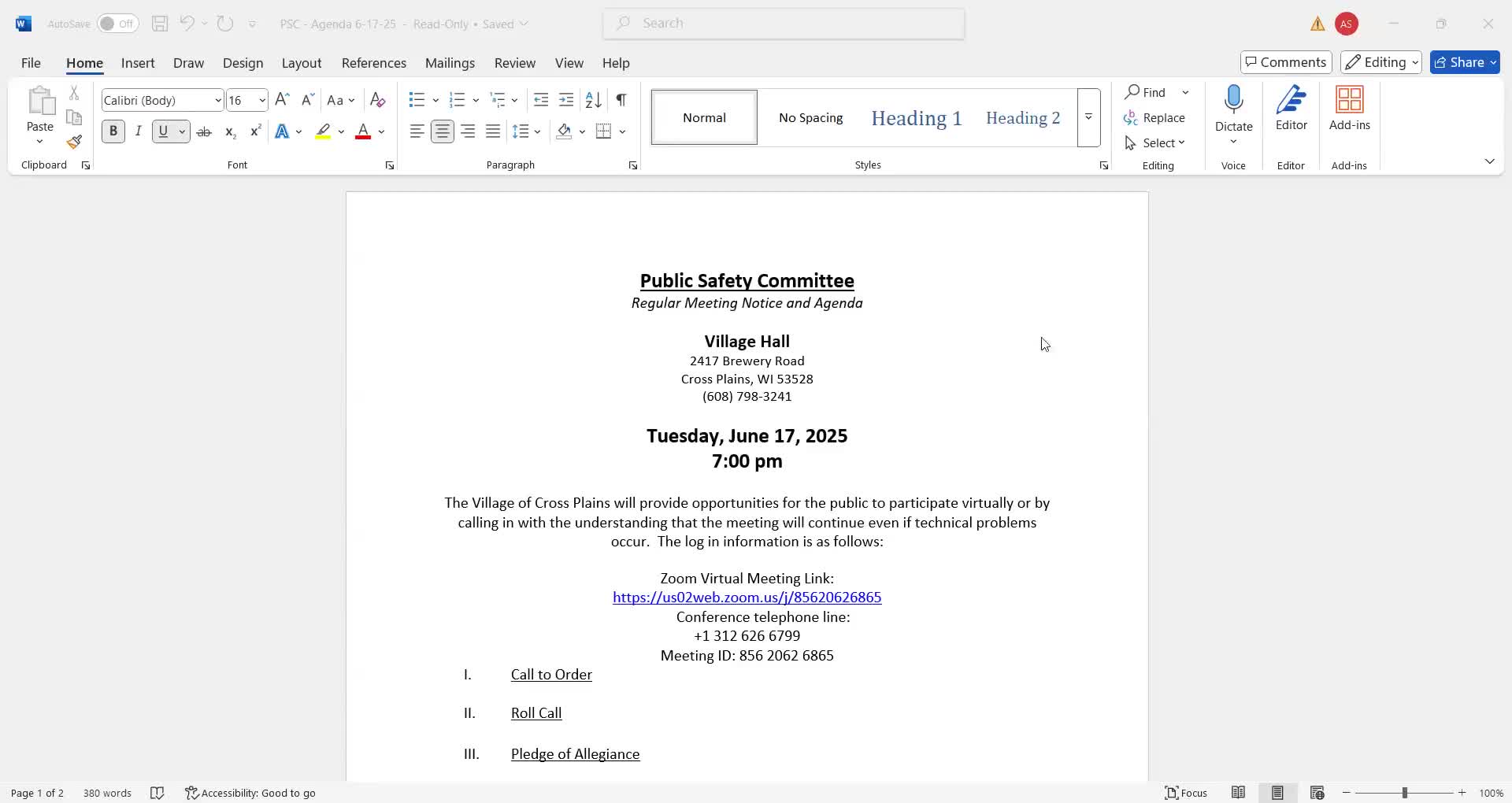Decrease paragraph indent

click(x=541, y=100)
